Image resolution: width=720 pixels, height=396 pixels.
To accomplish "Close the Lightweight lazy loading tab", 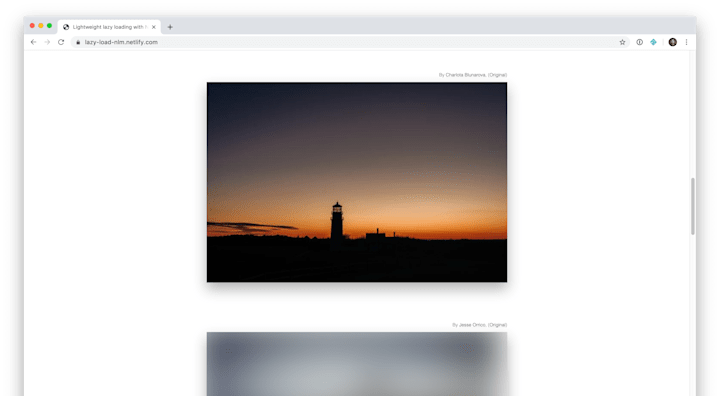I will (154, 27).
